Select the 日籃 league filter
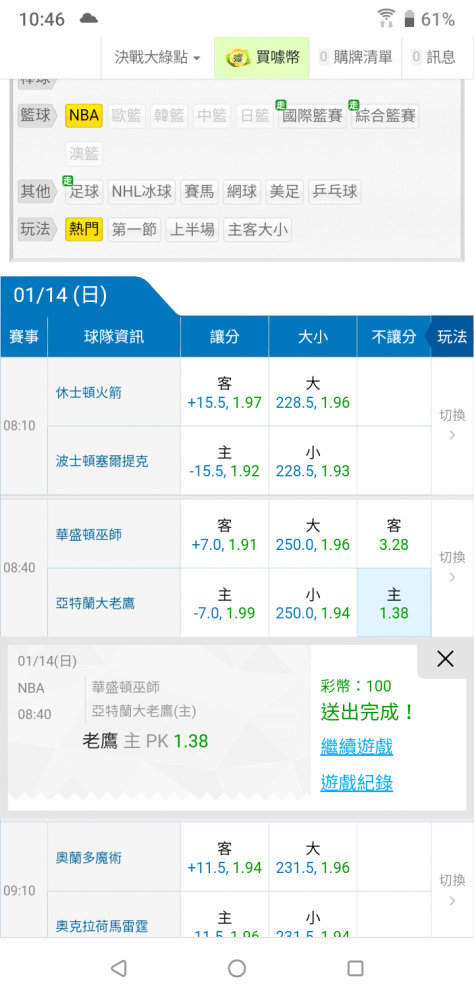The height and width of the screenshot is (1000, 474). 254,115
